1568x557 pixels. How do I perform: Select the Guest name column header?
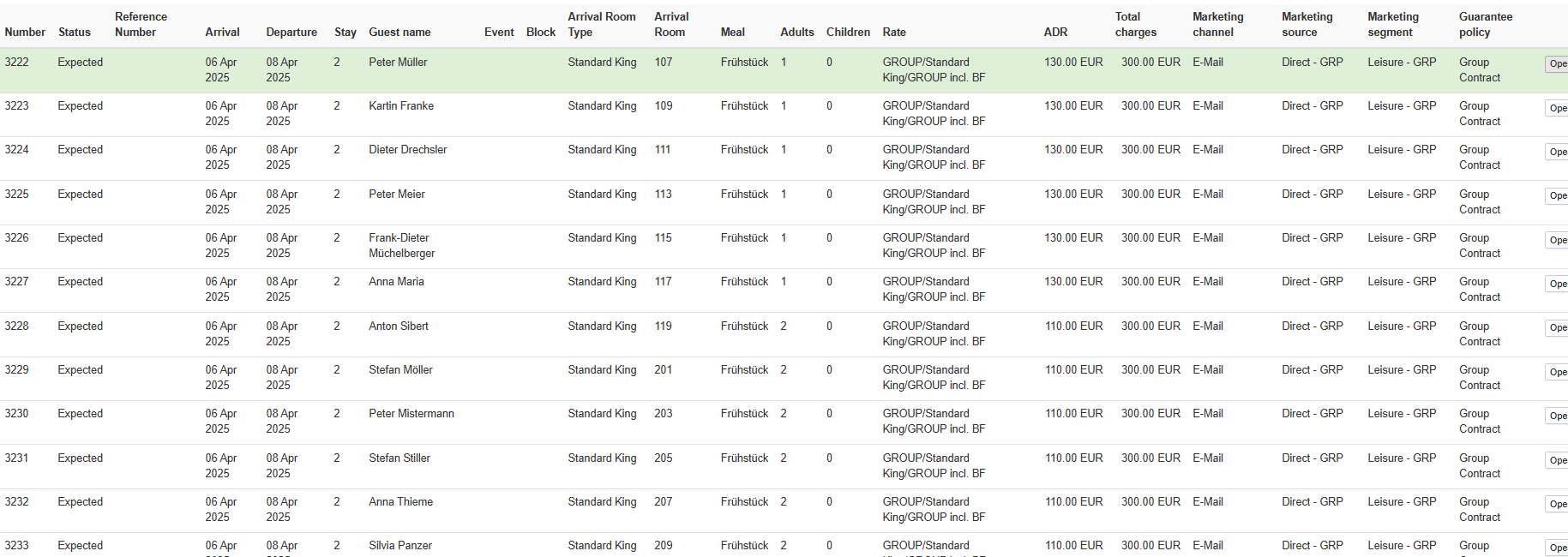coord(400,33)
